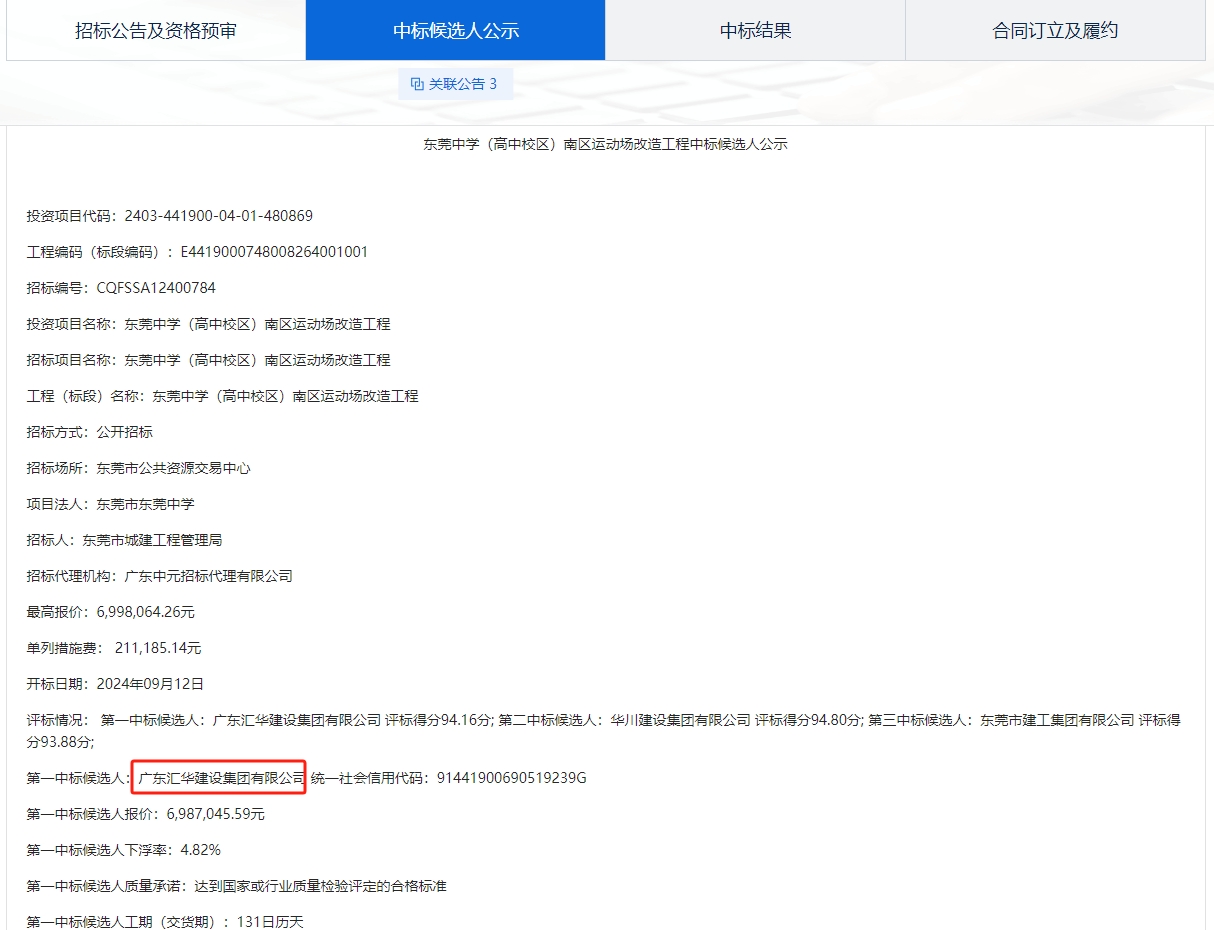The height and width of the screenshot is (930, 1214).
Task: Click the maximum bid price 6,998,064.26元
Action: (146, 612)
